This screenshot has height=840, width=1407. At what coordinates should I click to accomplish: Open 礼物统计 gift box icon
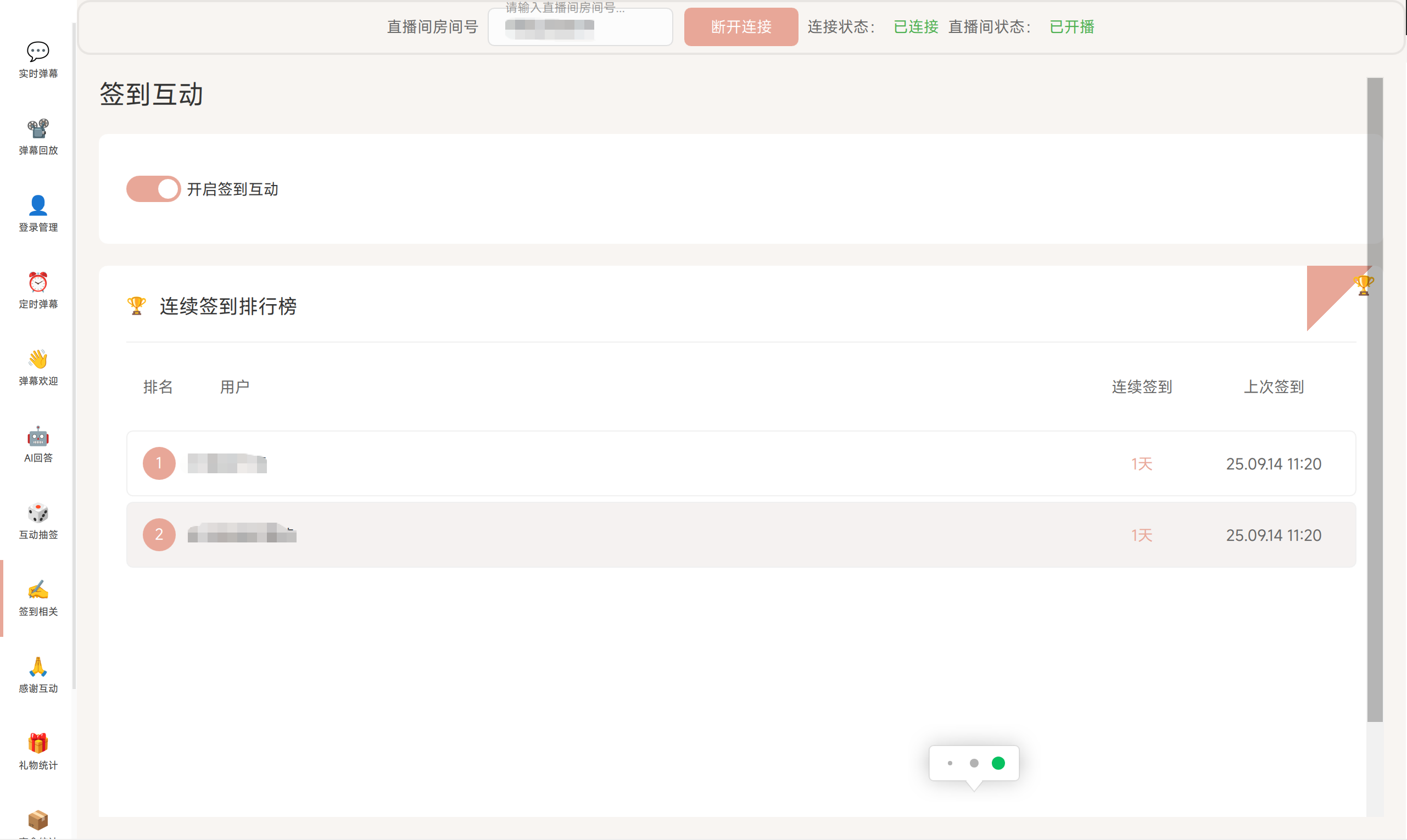tap(38, 743)
